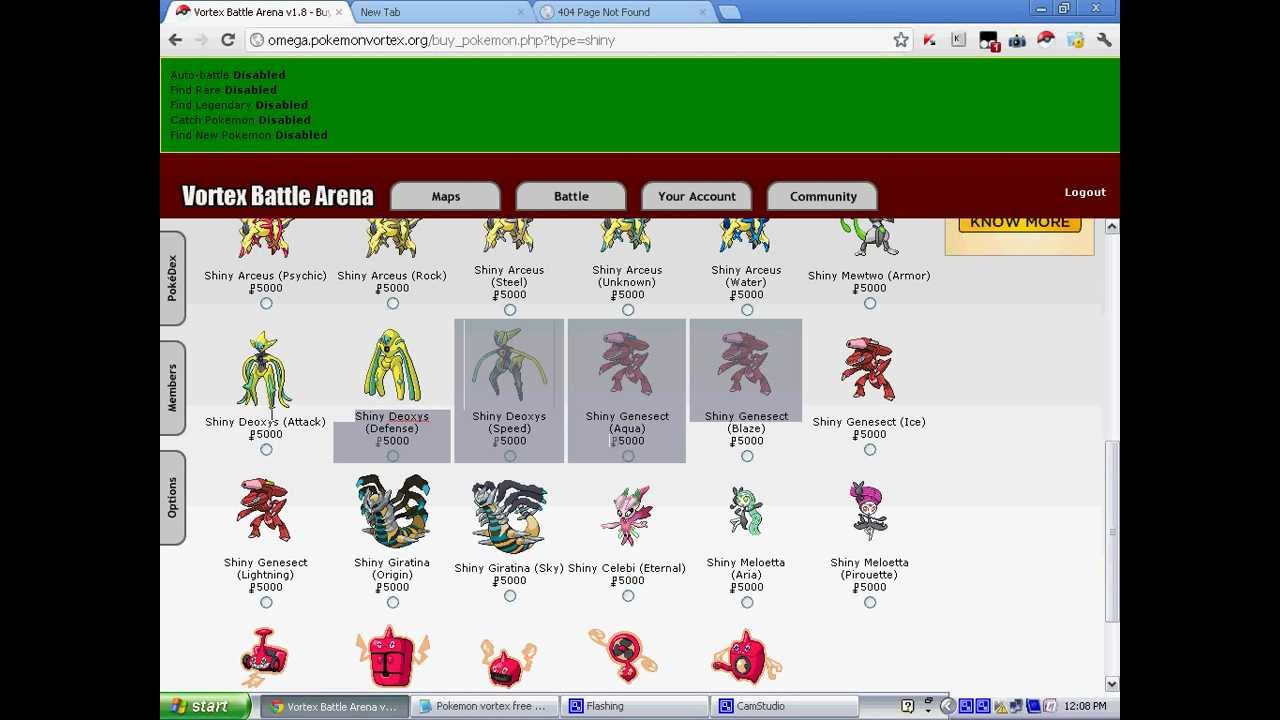Viewport: 1280px width, 720px height.
Task: Click Shiny Genesect (Ice) sprite
Action: pyautogui.click(x=869, y=370)
